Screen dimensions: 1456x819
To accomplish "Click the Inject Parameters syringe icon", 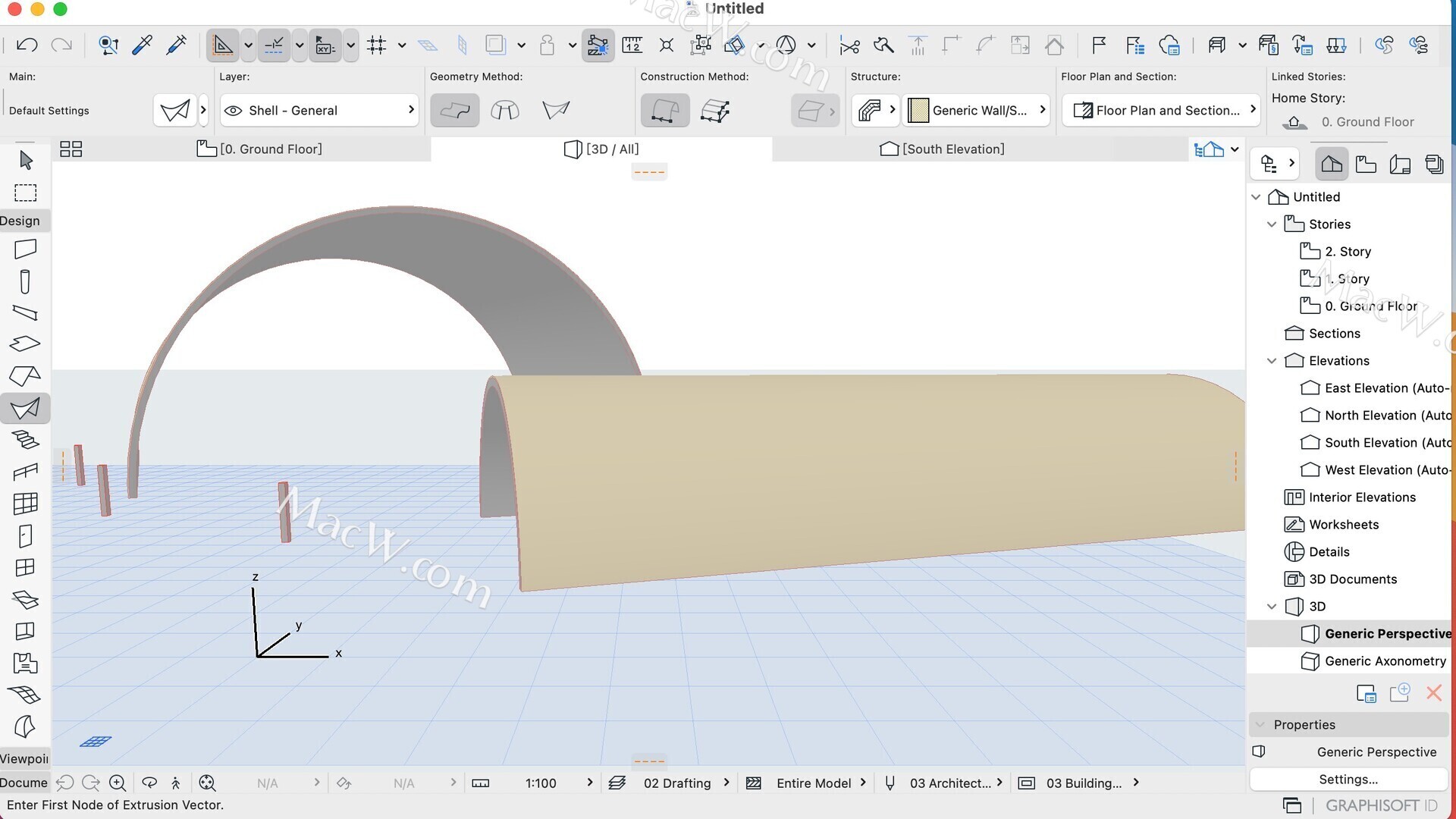I will tap(177, 45).
